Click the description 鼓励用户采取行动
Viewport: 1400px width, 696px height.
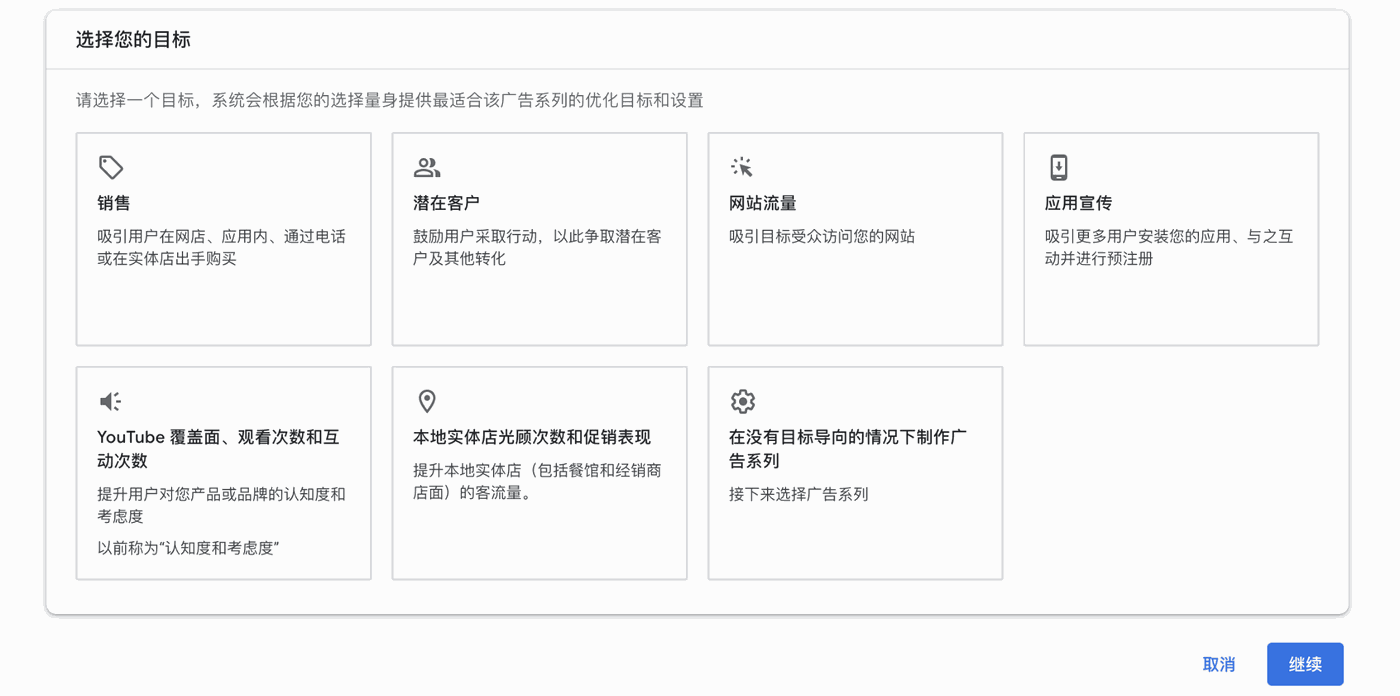coord(537,248)
